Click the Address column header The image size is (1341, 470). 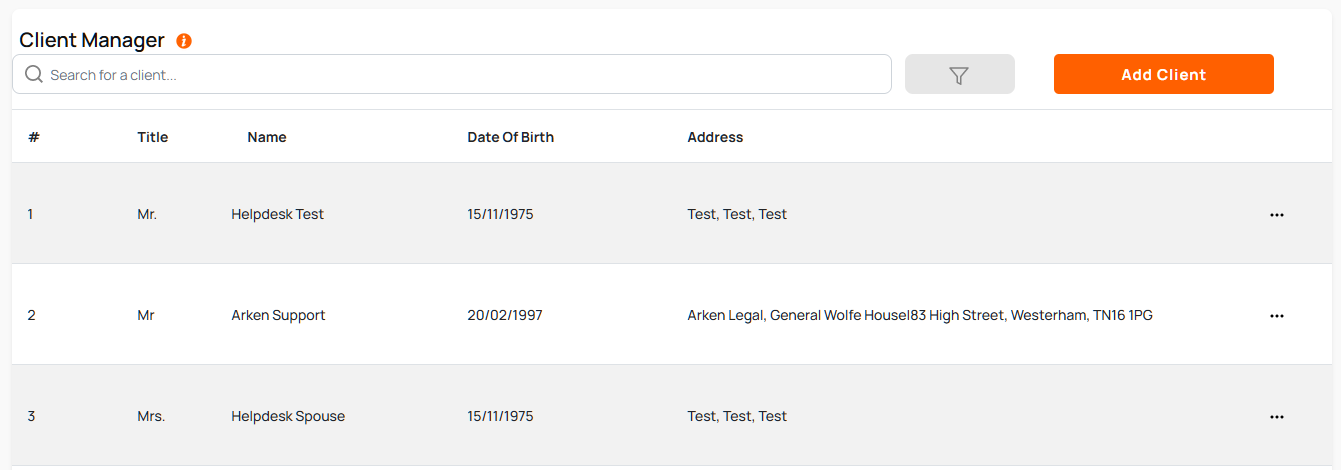[x=715, y=137]
